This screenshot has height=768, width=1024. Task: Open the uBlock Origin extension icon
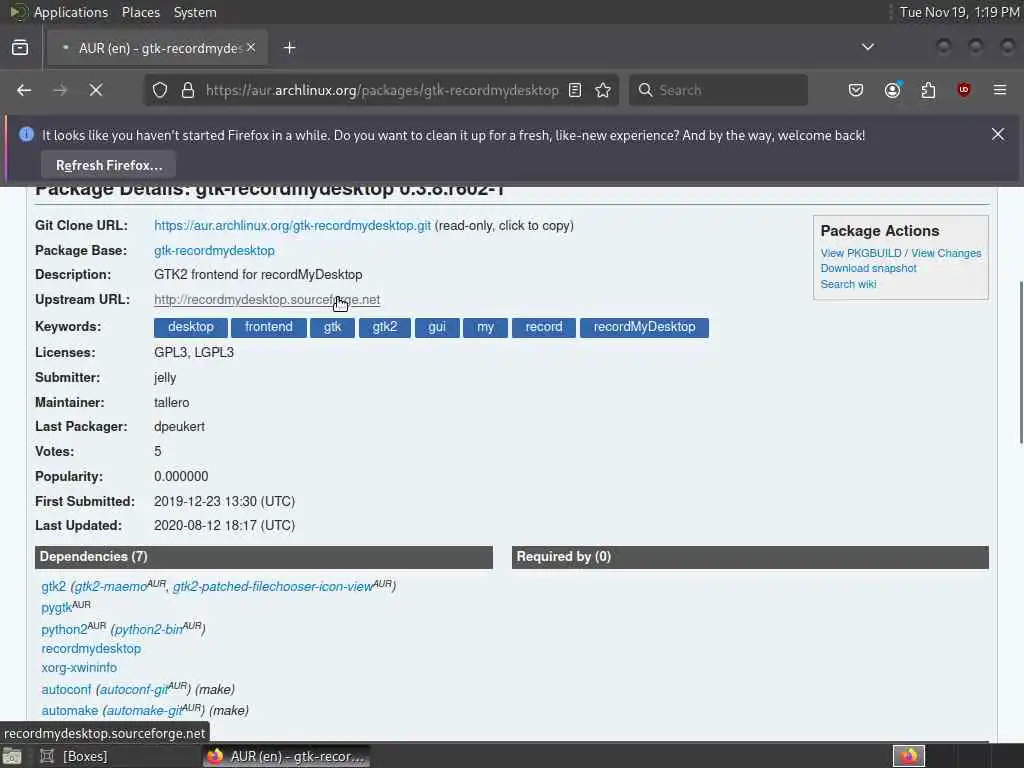[963, 90]
